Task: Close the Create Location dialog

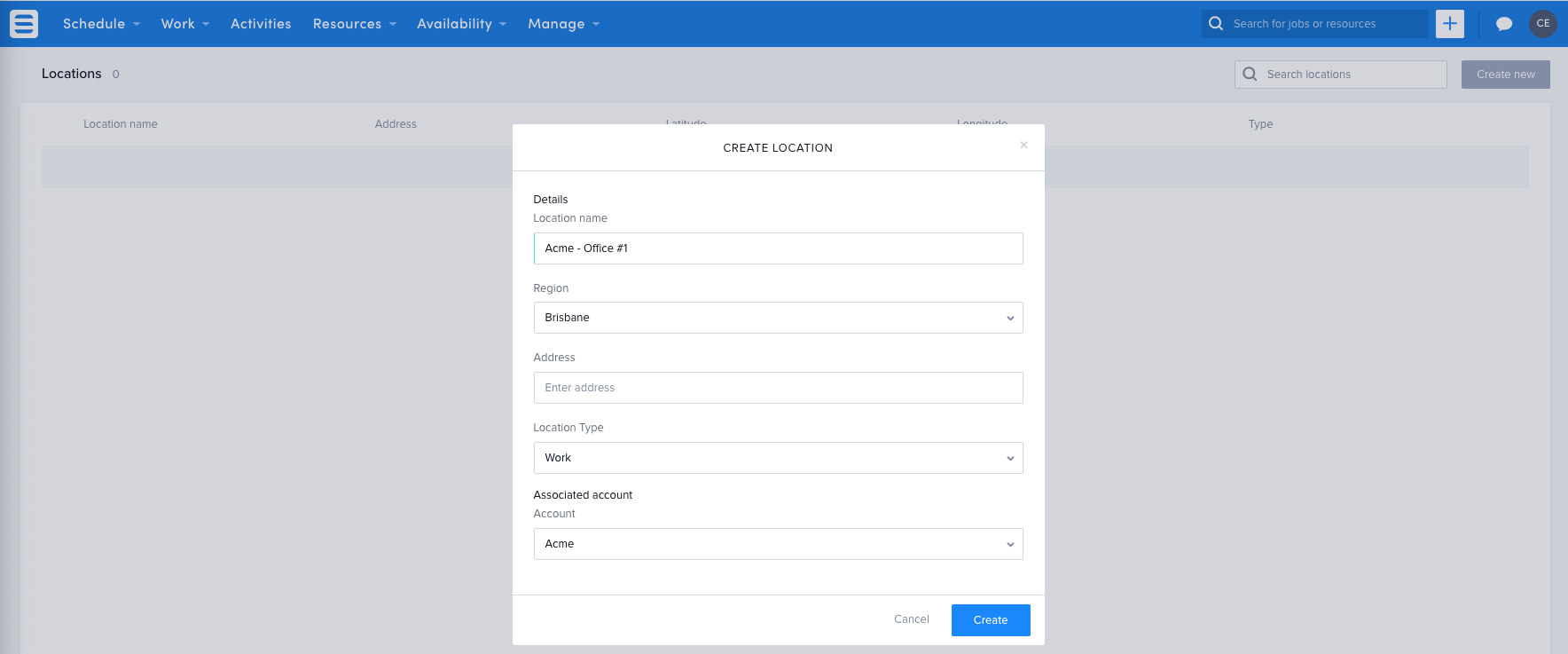Action: tap(1023, 145)
